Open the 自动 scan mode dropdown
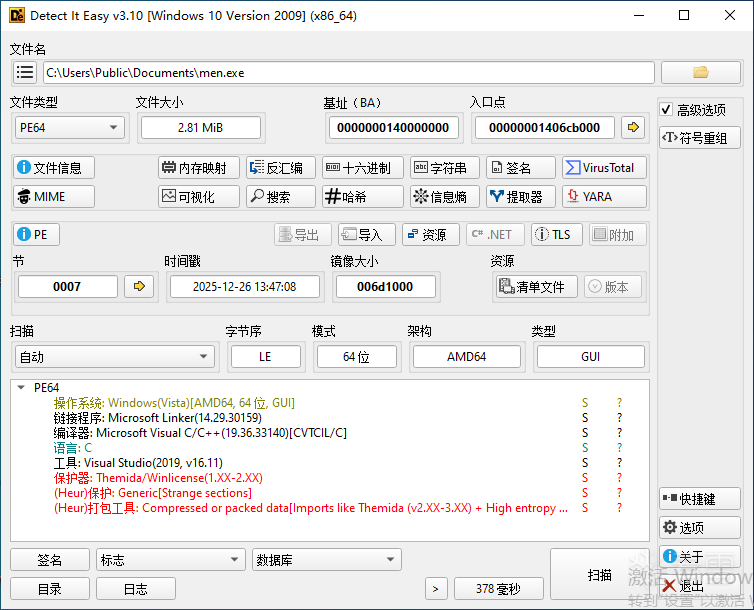This screenshot has width=754, height=610. (114, 357)
